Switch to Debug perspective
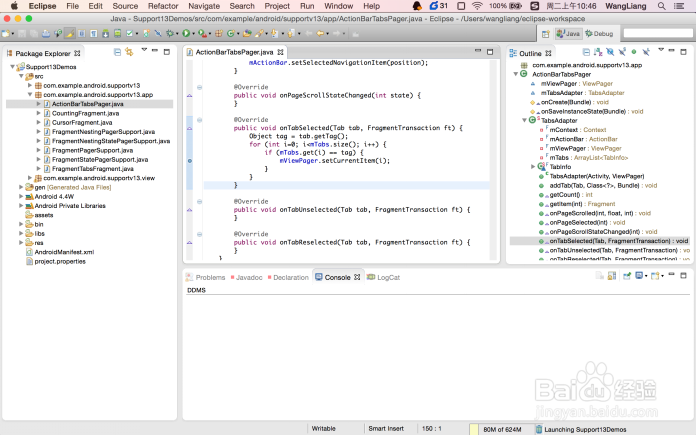Viewport: 697px width, 436px height. tap(599, 34)
